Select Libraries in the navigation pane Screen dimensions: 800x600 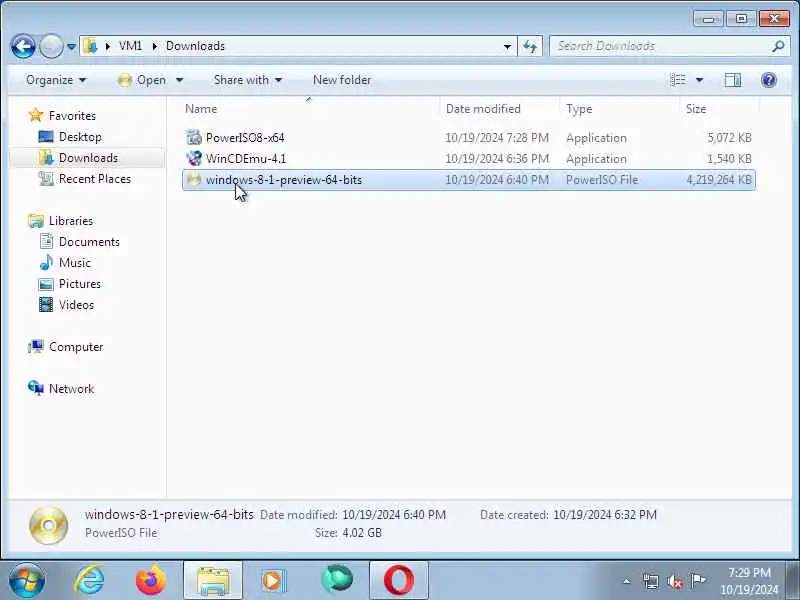coord(71,221)
